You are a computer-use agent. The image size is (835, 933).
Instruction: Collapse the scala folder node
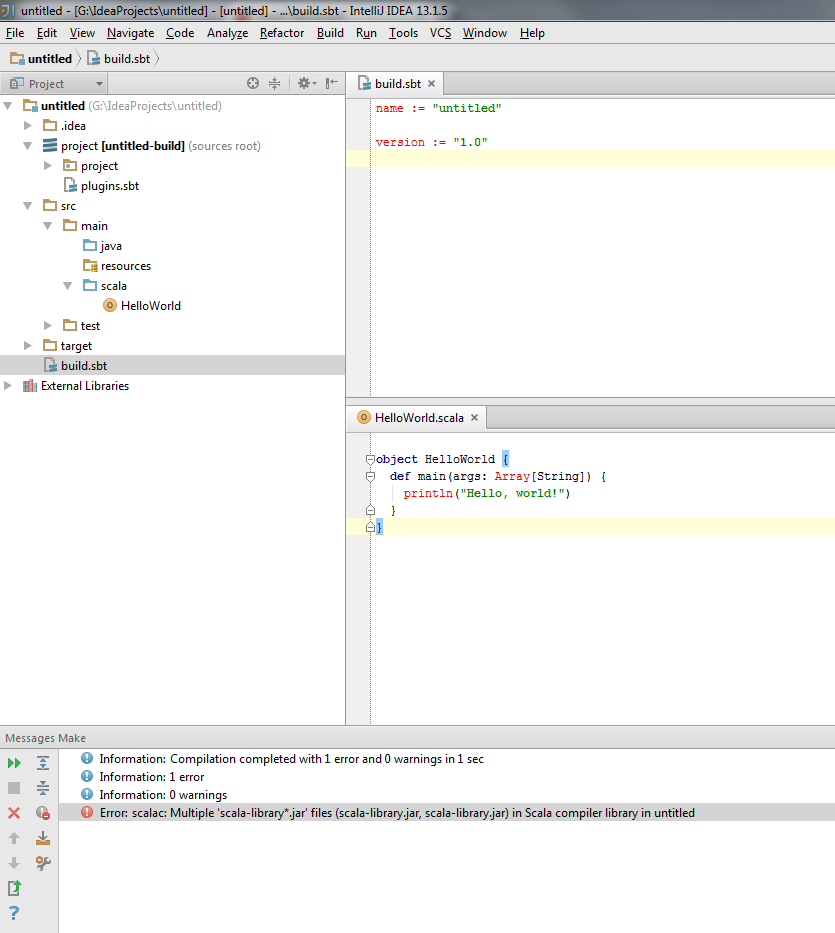tap(68, 286)
